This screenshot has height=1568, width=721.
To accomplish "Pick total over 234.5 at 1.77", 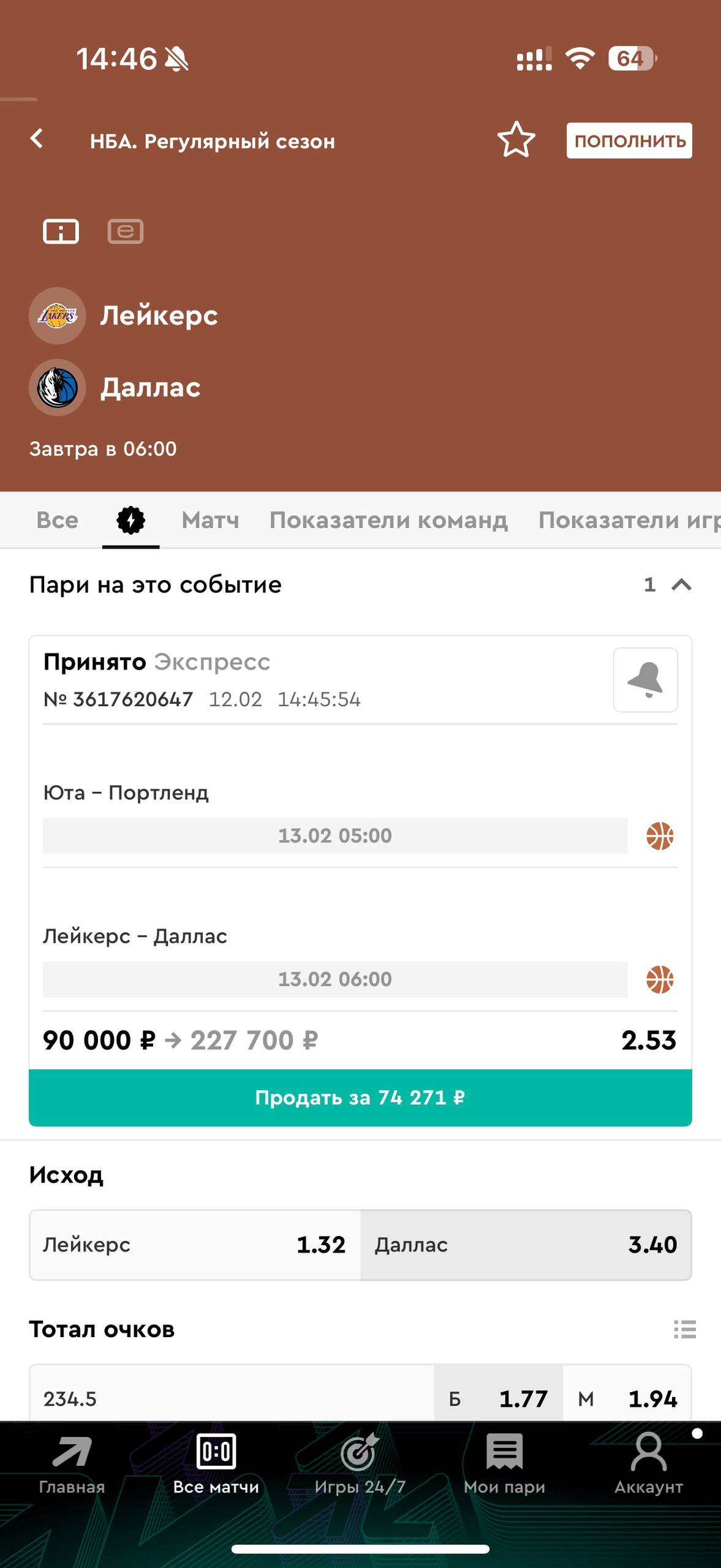I will [x=499, y=1398].
